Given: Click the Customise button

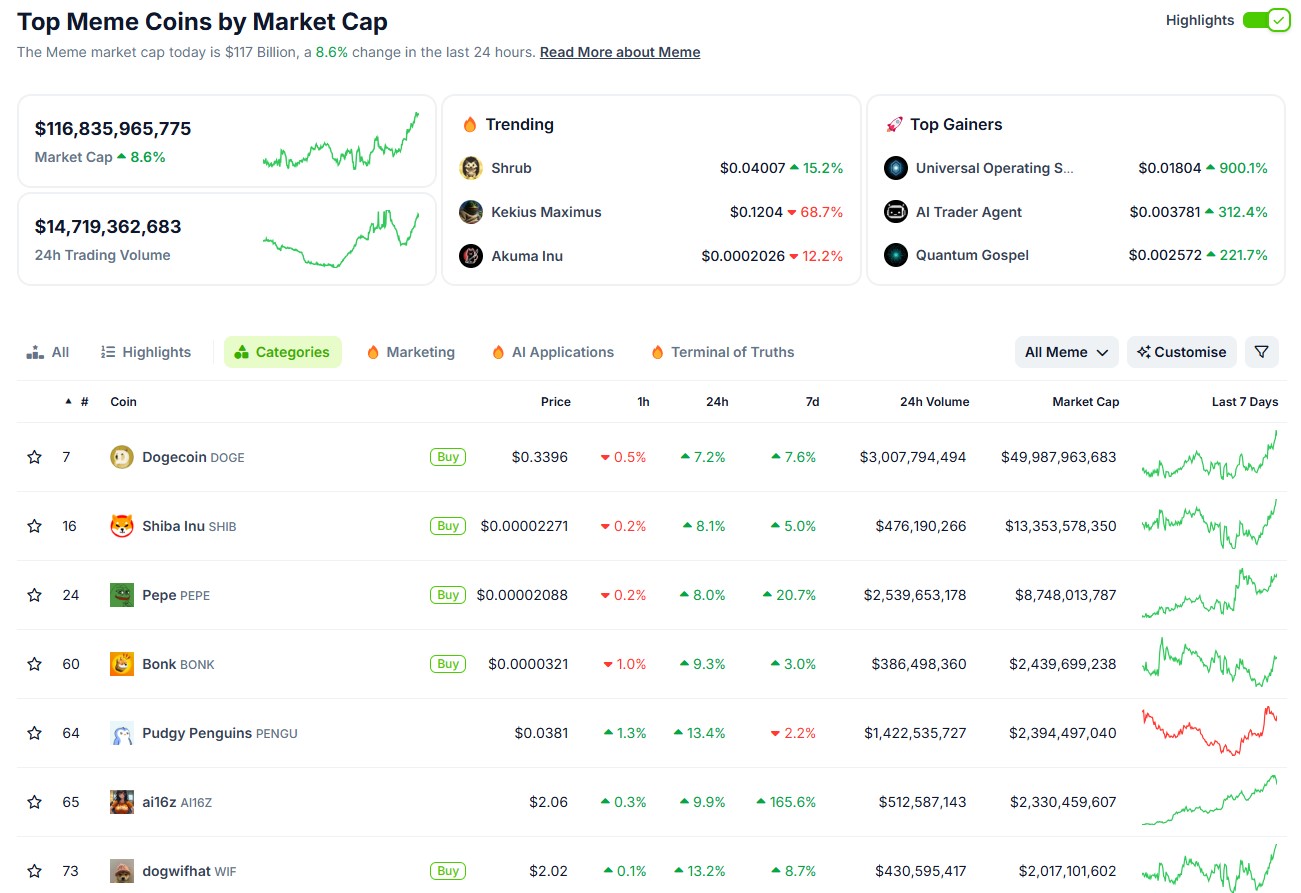Looking at the screenshot, I should [x=1182, y=352].
